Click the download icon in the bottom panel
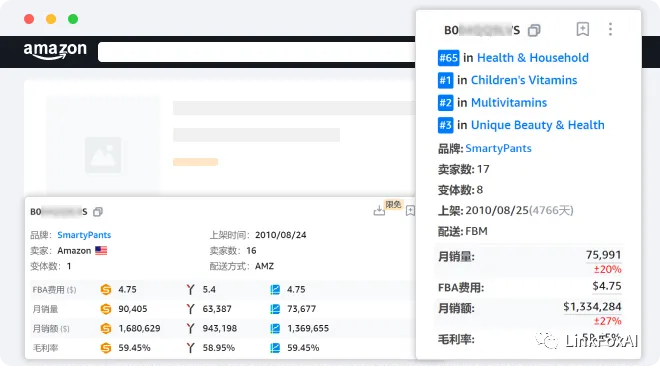660x368 pixels. pos(379,210)
